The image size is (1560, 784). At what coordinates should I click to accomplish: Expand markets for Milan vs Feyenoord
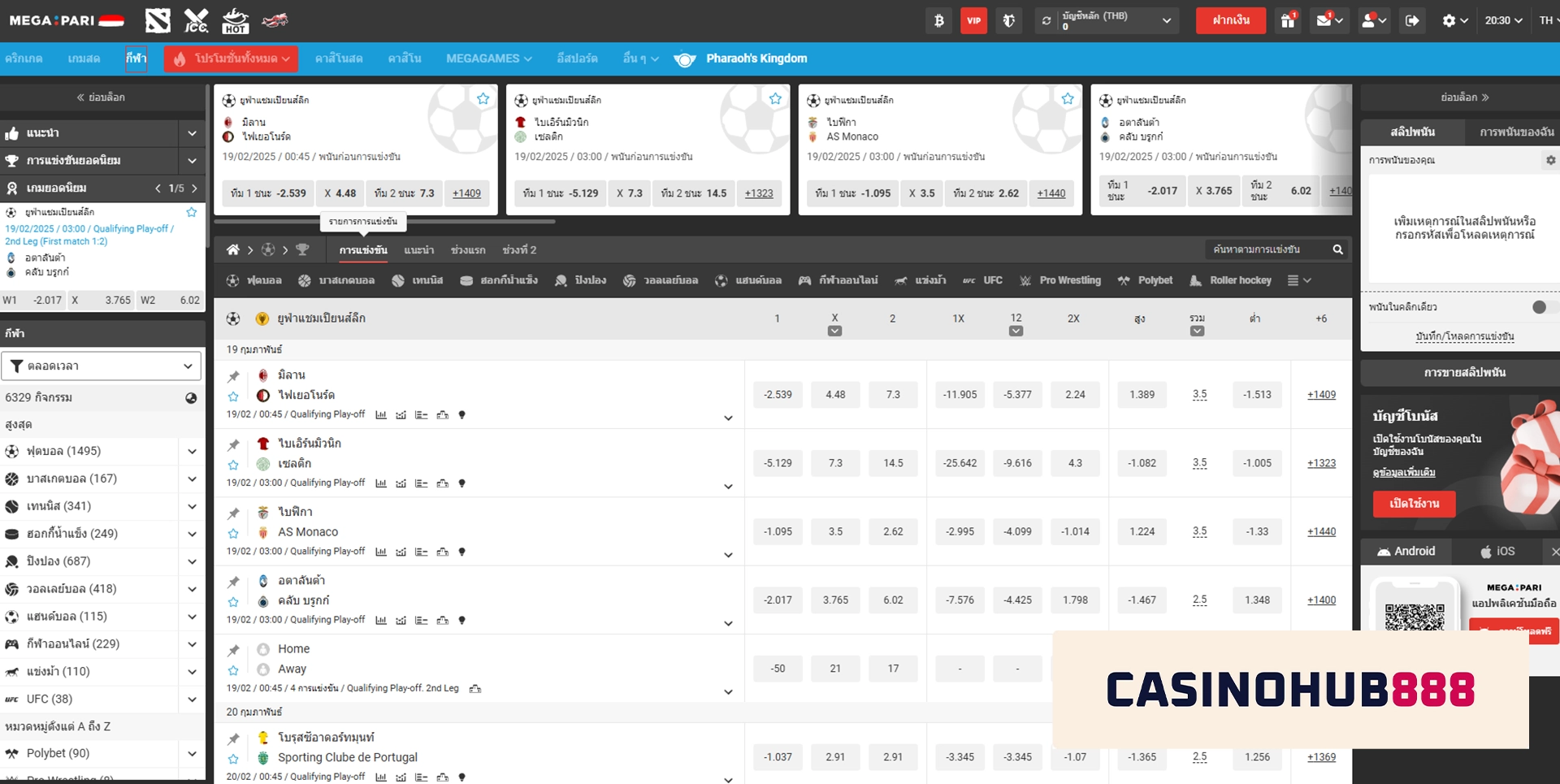pos(728,418)
